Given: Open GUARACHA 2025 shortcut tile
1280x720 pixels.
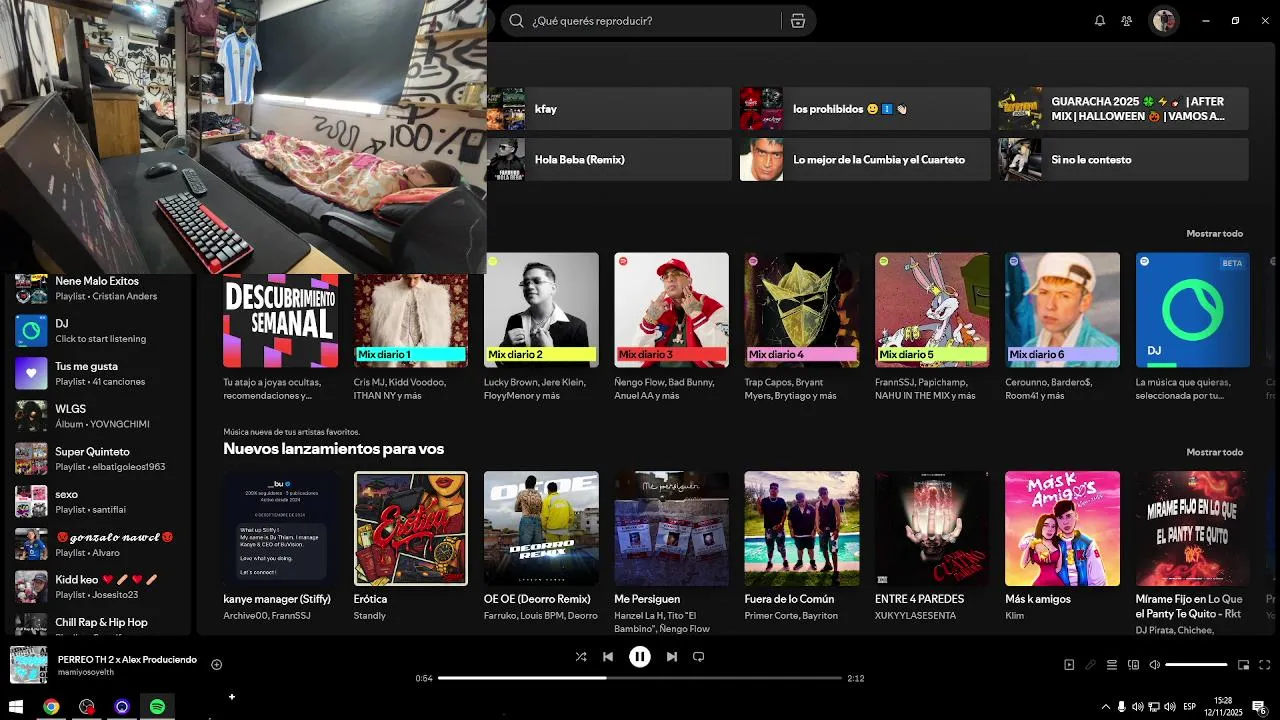Looking at the screenshot, I should pos(1123,109).
